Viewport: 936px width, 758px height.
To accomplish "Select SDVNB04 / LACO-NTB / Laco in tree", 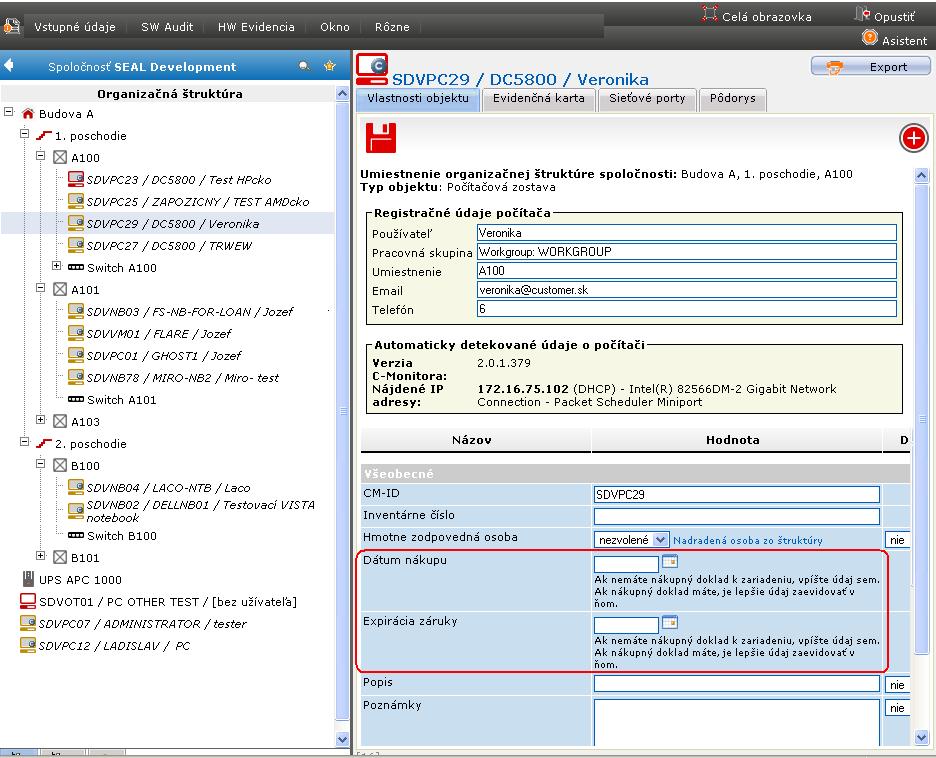I will tap(168, 488).
